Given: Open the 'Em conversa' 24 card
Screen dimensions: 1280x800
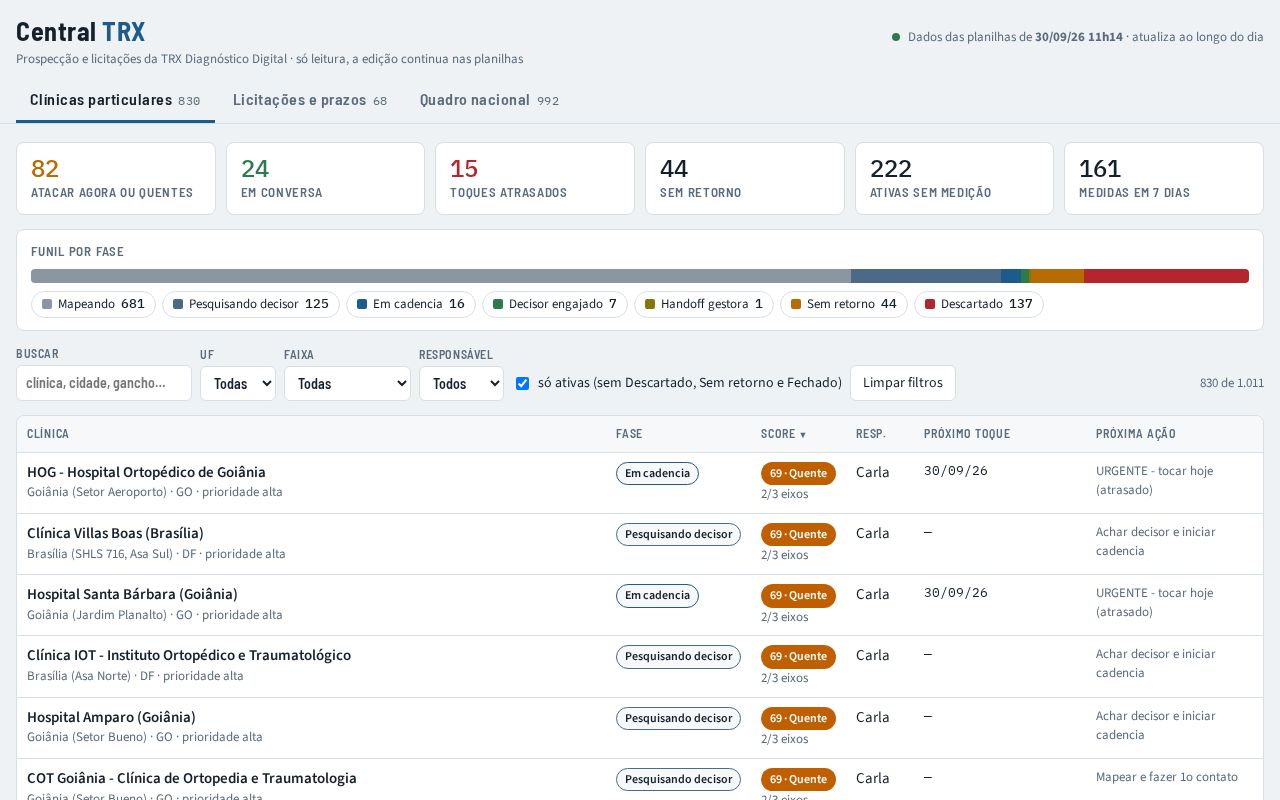Looking at the screenshot, I should click(325, 178).
